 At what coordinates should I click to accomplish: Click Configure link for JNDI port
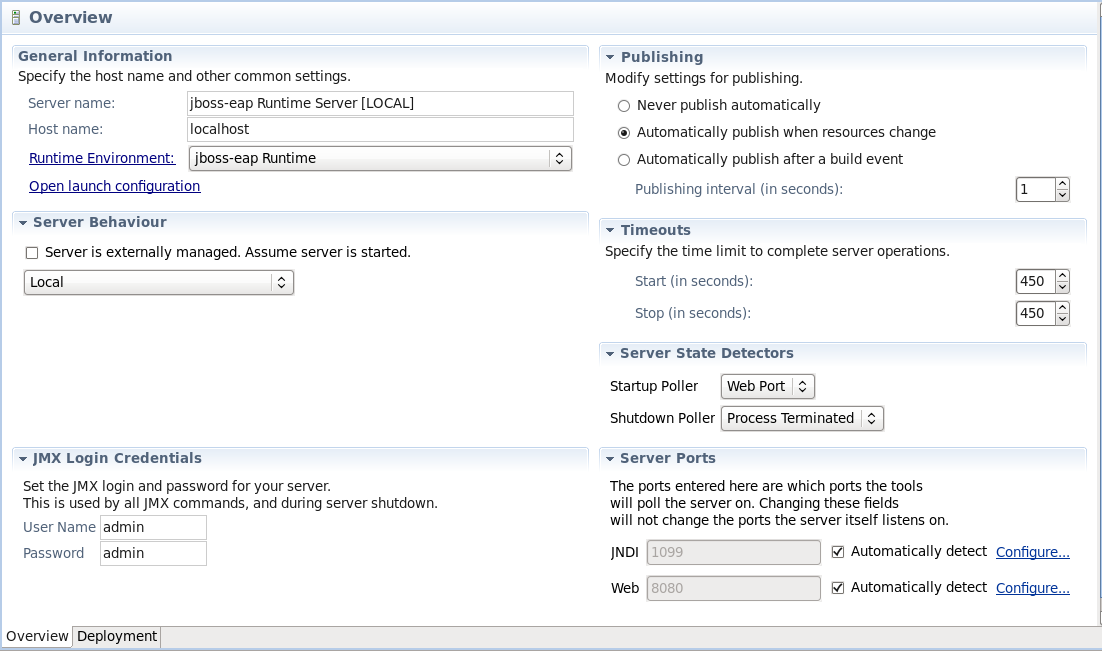point(1032,552)
